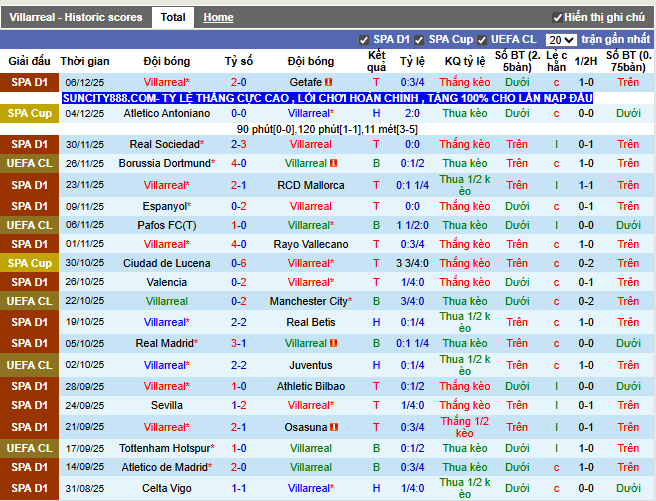Image resolution: width=656 pixels, height=501 pixels.
Task: Open the Tottenham Hotspur team link
Action: coord(164,448)
